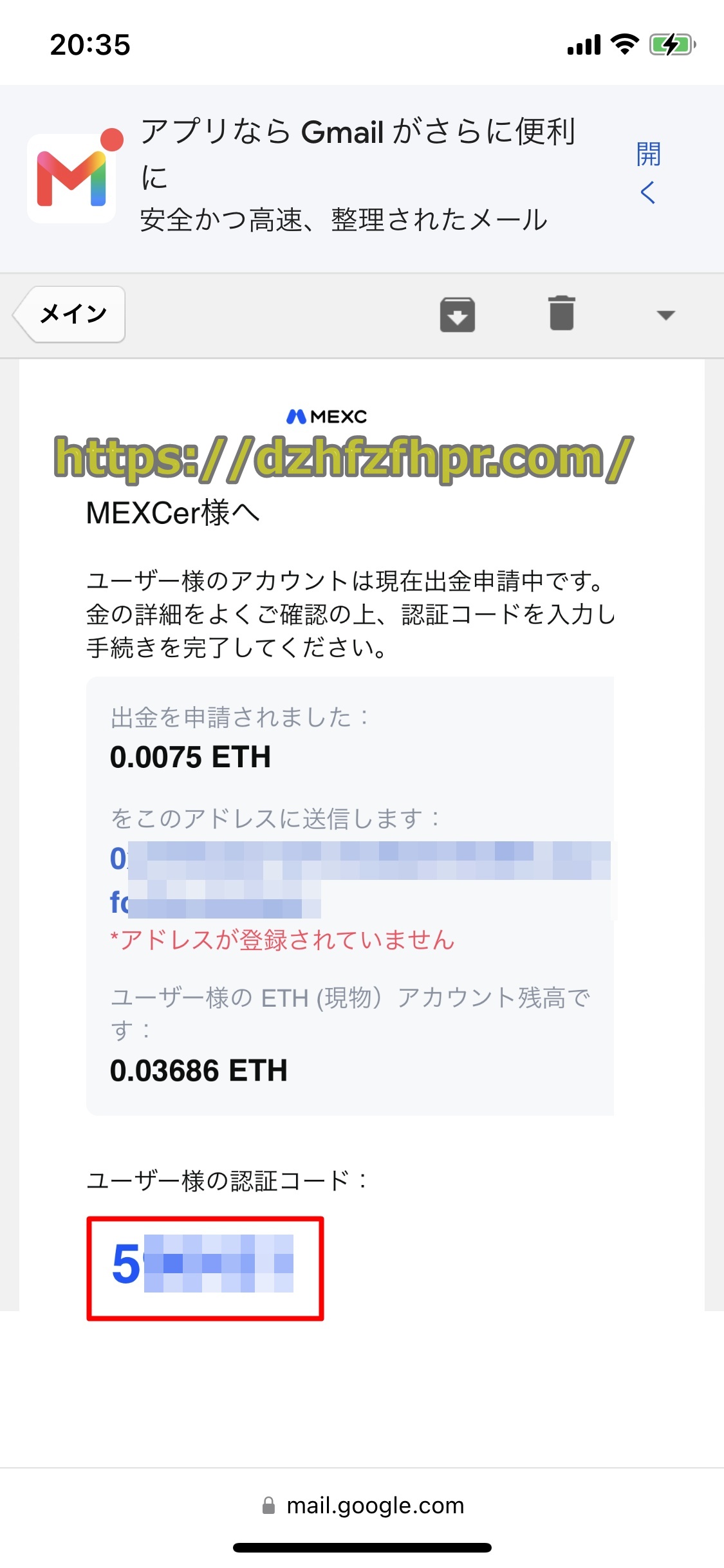Tap the mail.google.com address bar
This screenshot has width=724, height=1568.
click(x=362, y=1506)
